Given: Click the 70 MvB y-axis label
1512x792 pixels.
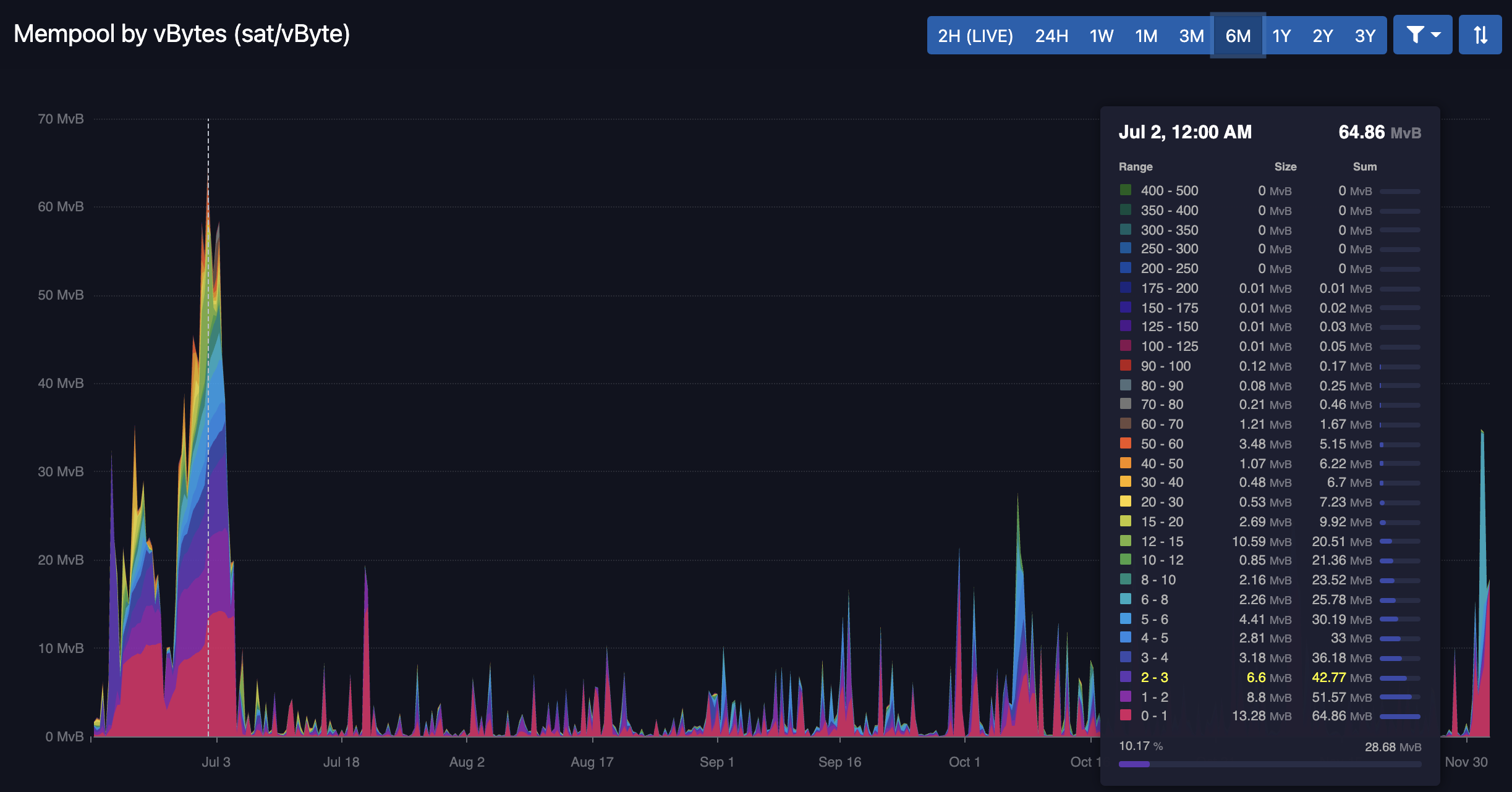Looking at the screenshot, I should 61,119.
